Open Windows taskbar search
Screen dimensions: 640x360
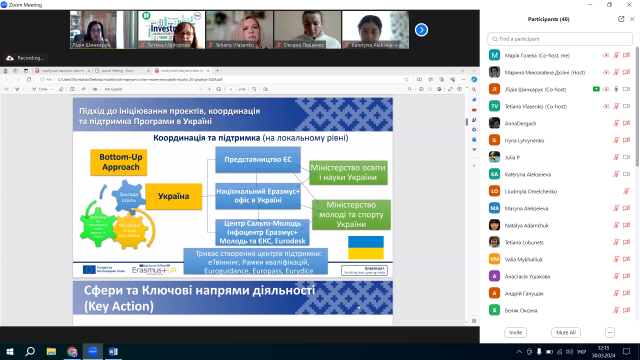pos(30,351)
